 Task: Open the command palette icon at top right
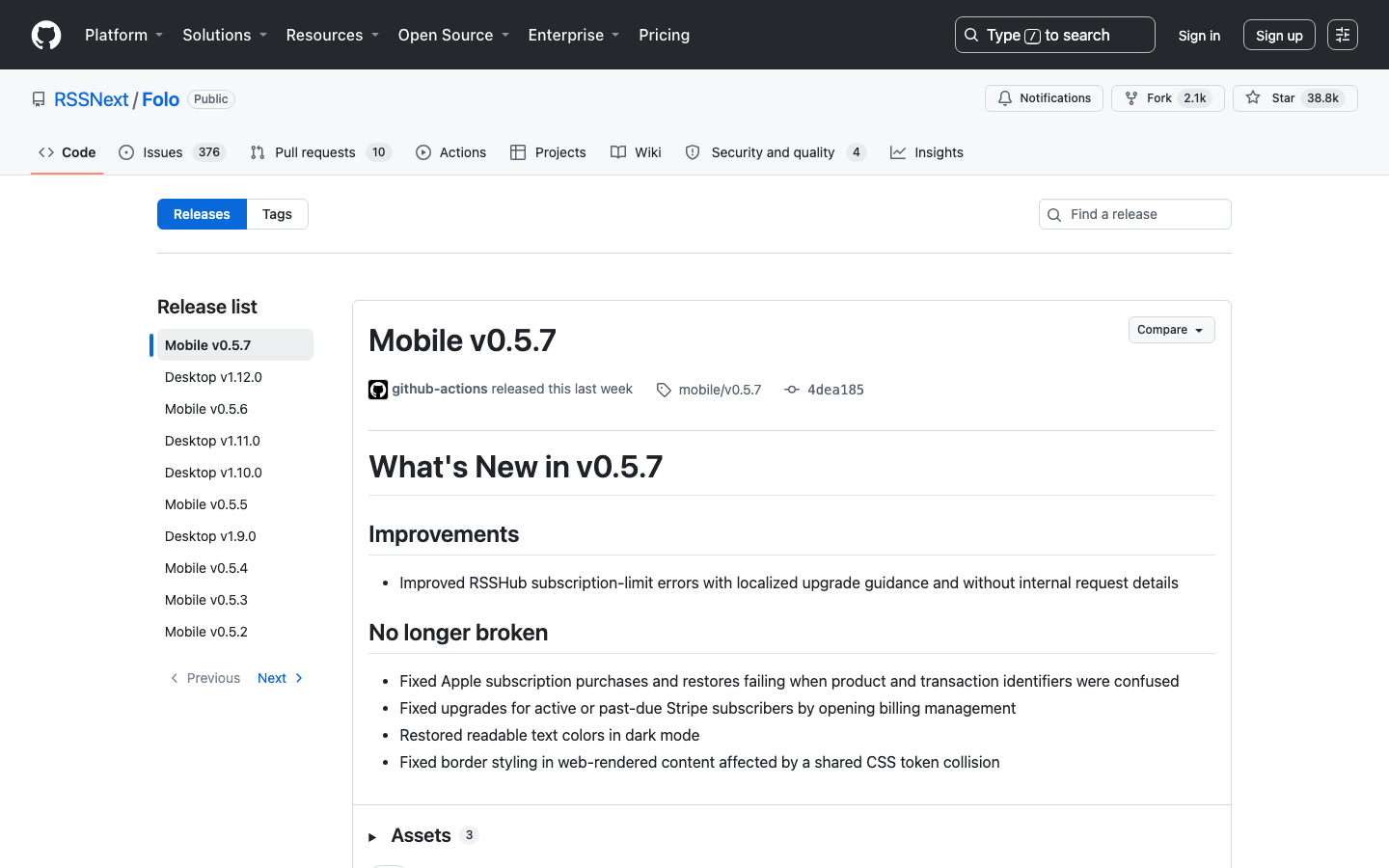coord(1343,35)
